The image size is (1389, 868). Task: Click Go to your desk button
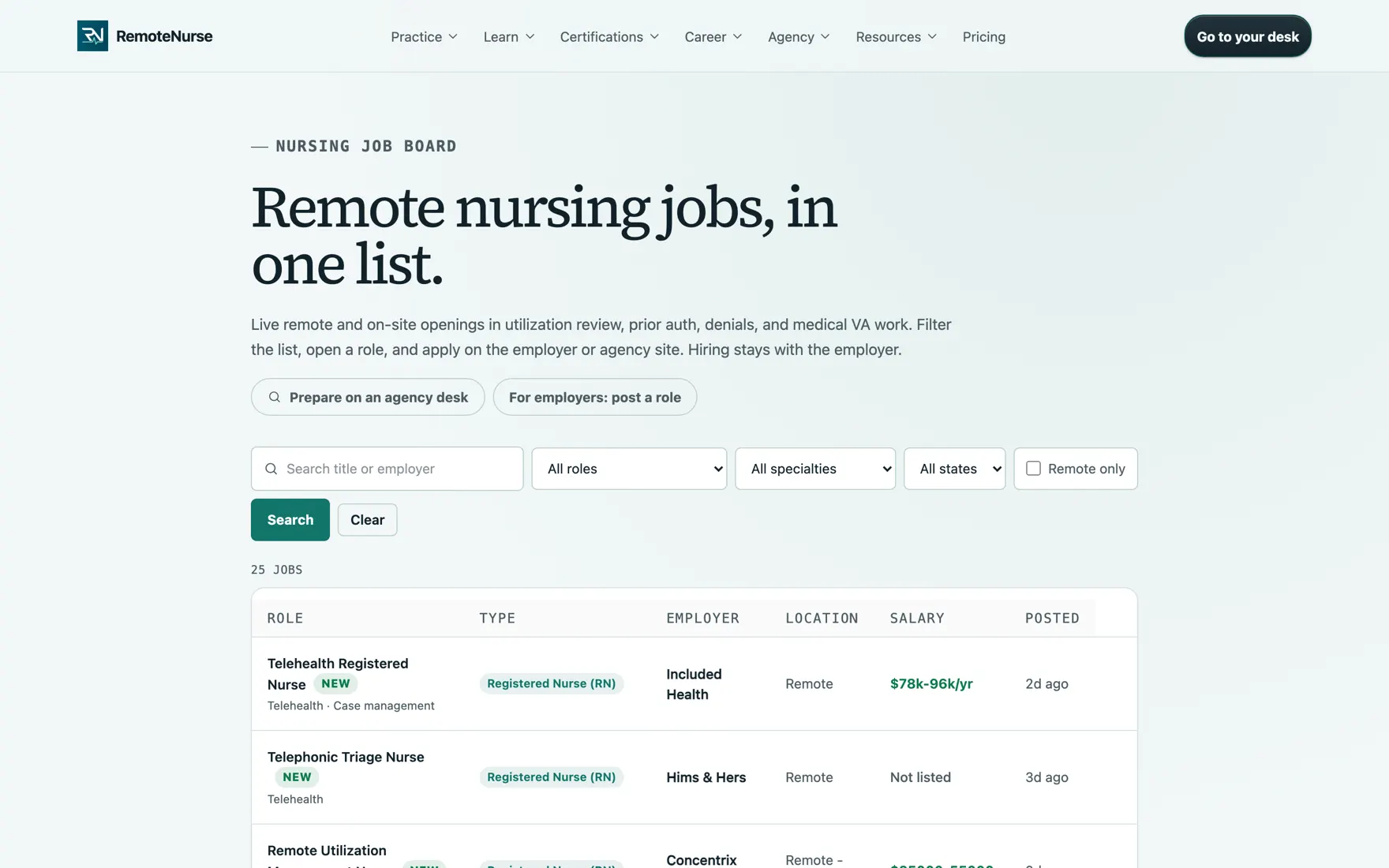pyautogui.click(x=1248, y=36)
